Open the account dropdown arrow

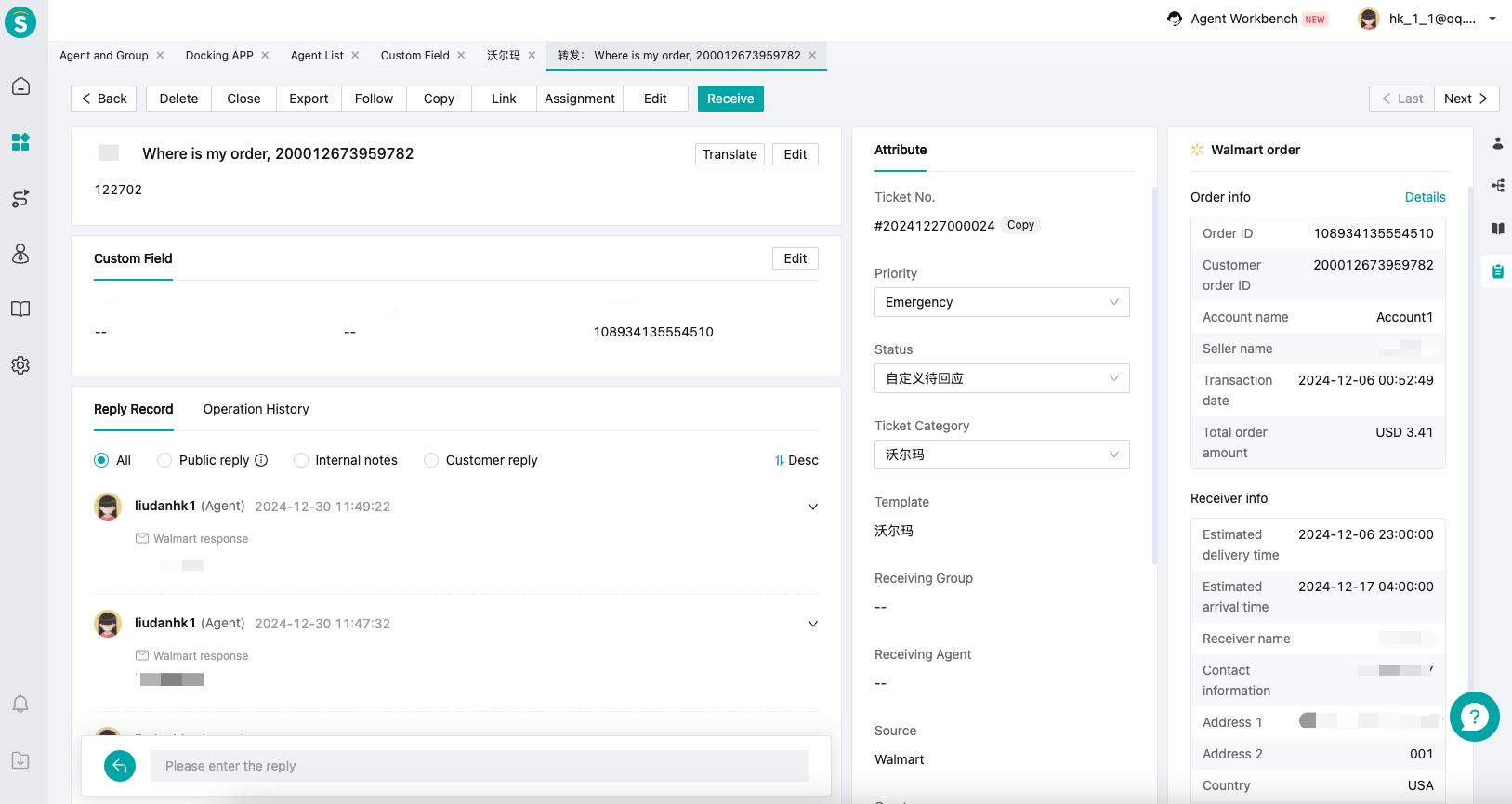click(1492, 19)
